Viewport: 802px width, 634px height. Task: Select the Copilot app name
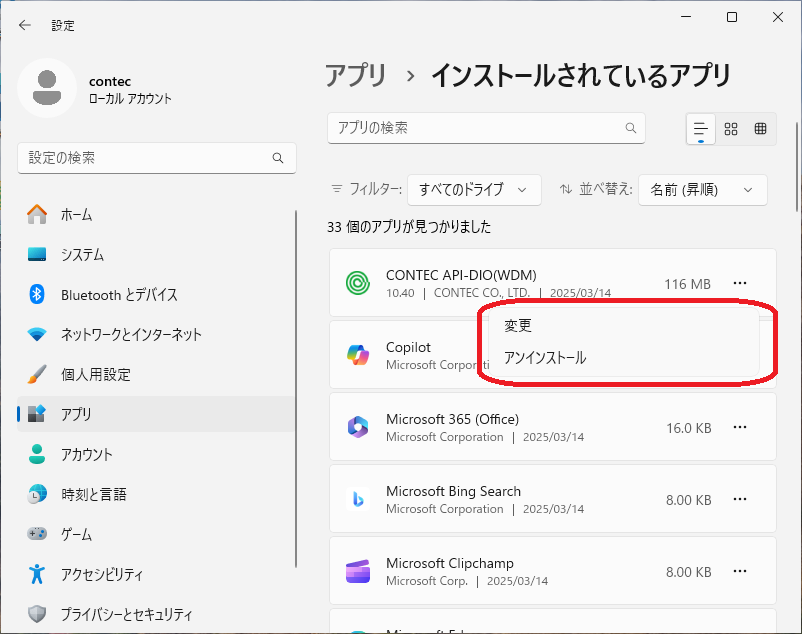(408, 348)
